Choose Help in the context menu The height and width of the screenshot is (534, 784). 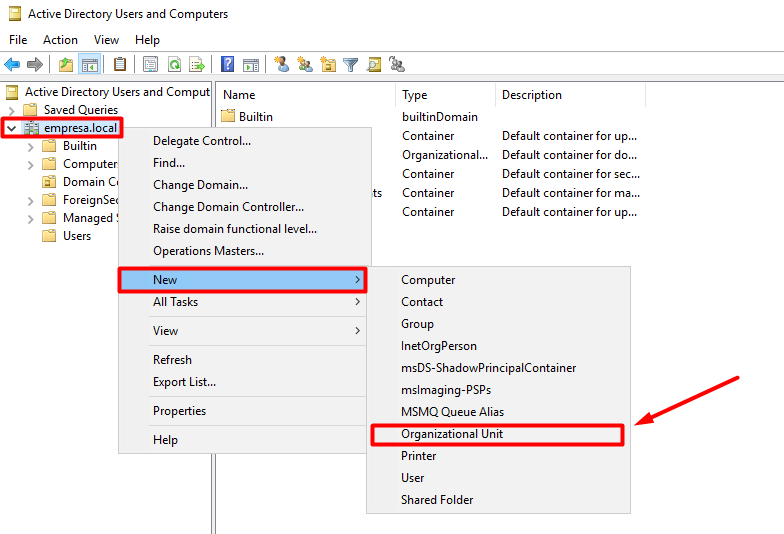(x=243, y=440)
